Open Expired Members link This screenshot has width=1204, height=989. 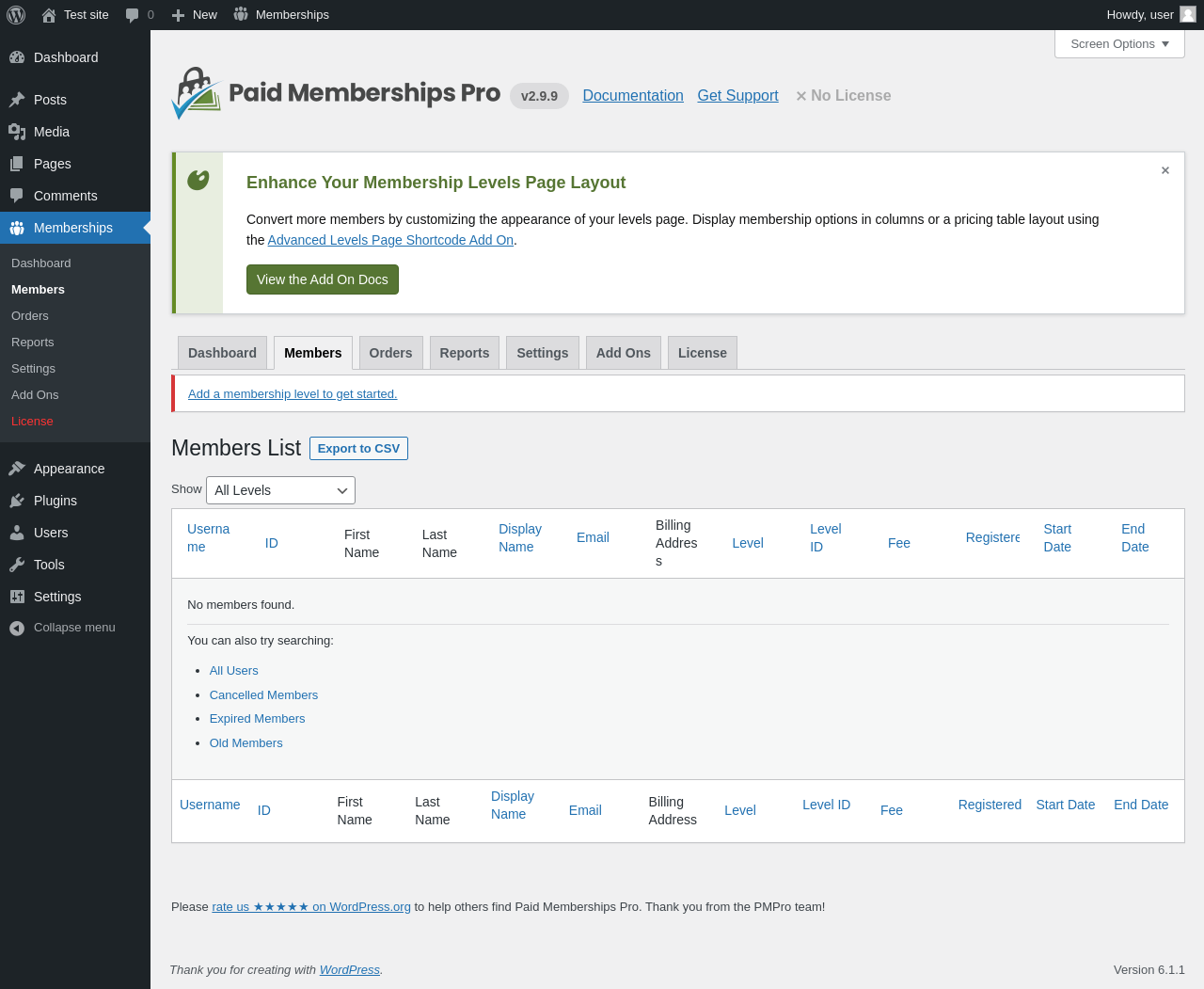pos(257,719)
